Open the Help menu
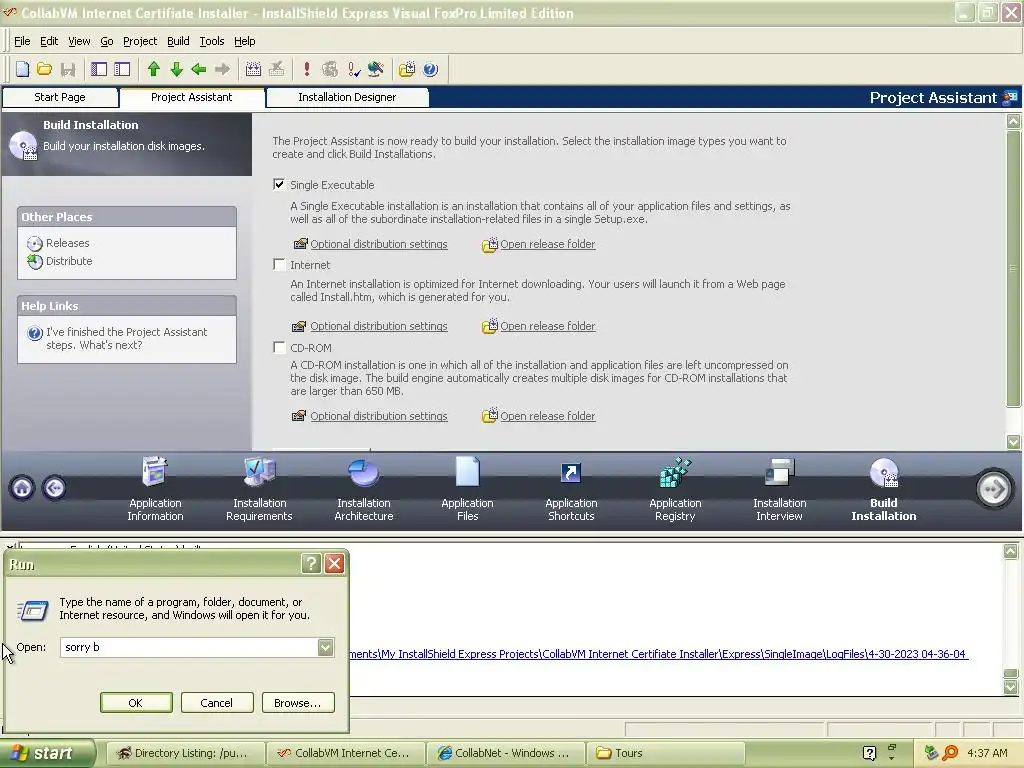 pyautogui.click(x=244, y=41)
